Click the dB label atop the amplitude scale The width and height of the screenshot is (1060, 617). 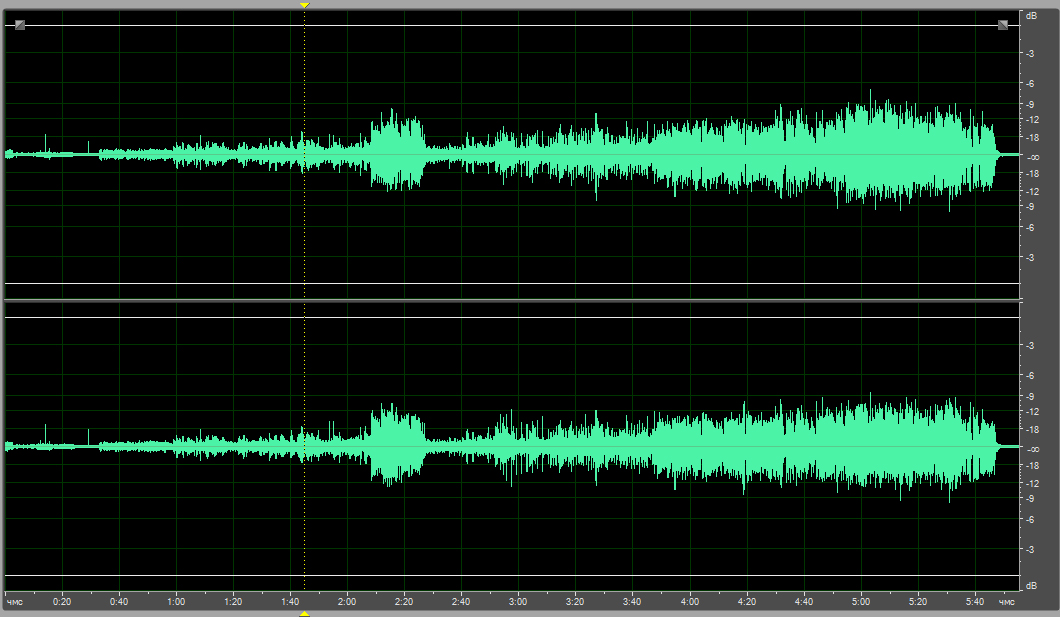point(1031,16)
